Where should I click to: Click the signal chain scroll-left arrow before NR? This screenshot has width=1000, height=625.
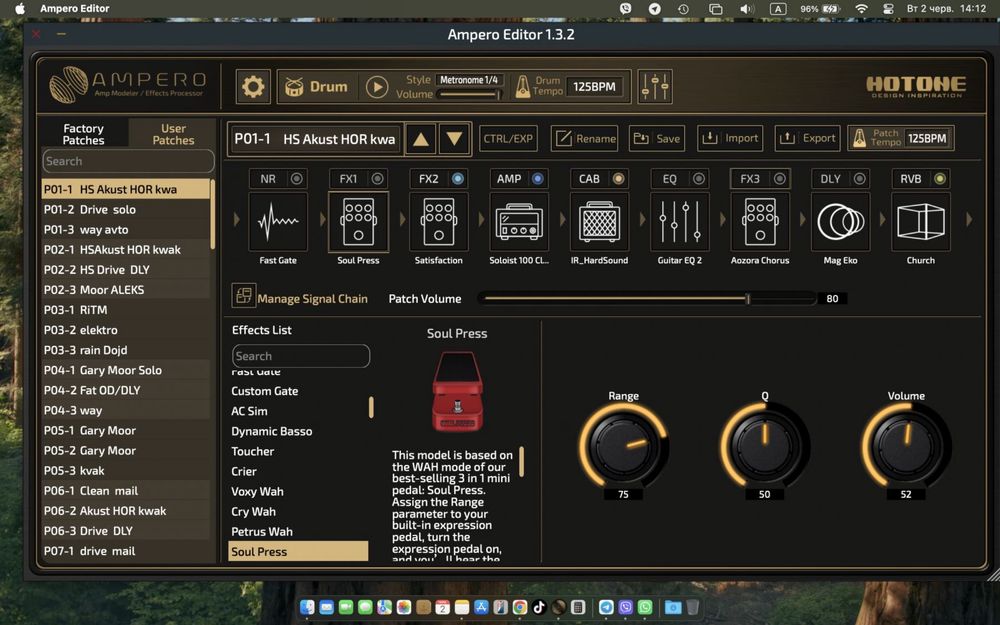(237, 219)
